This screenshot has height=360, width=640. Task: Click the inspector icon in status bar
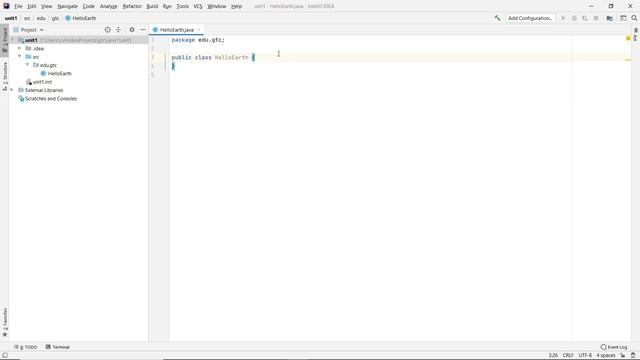633,355
